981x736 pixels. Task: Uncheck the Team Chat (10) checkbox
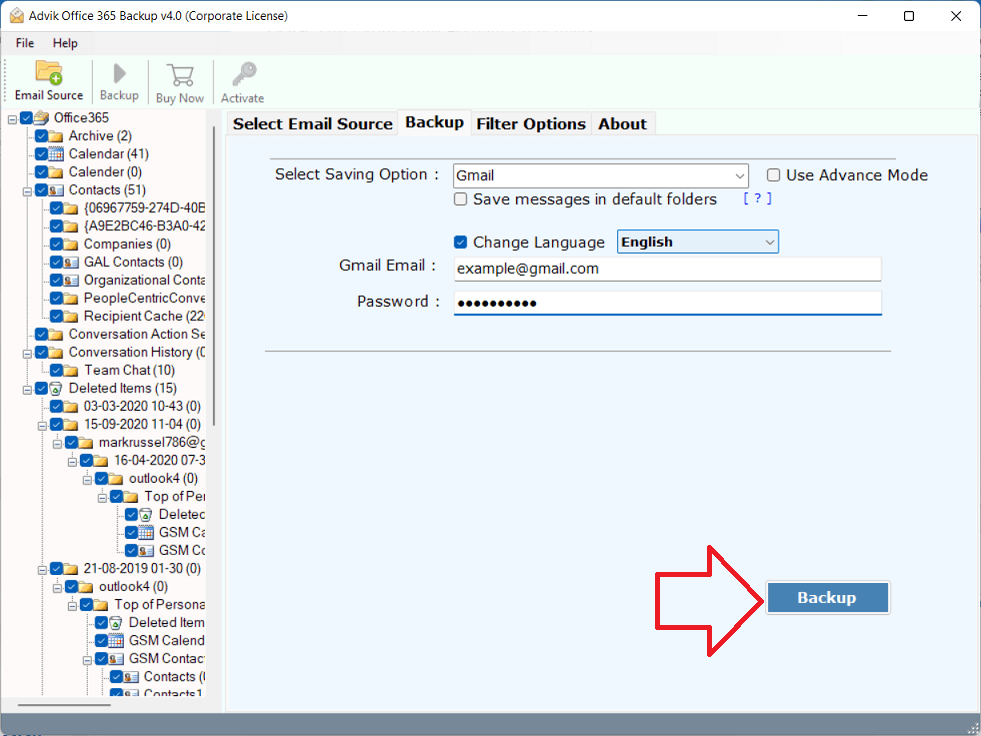(56, 371)
